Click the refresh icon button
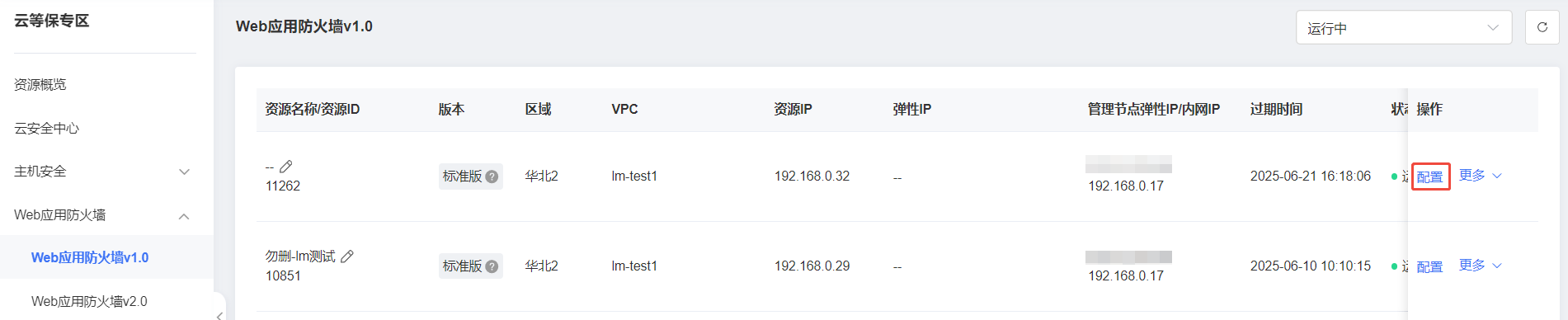Image resolution: width=1568 pixels, height=320 pixels. pos(1542,27)
